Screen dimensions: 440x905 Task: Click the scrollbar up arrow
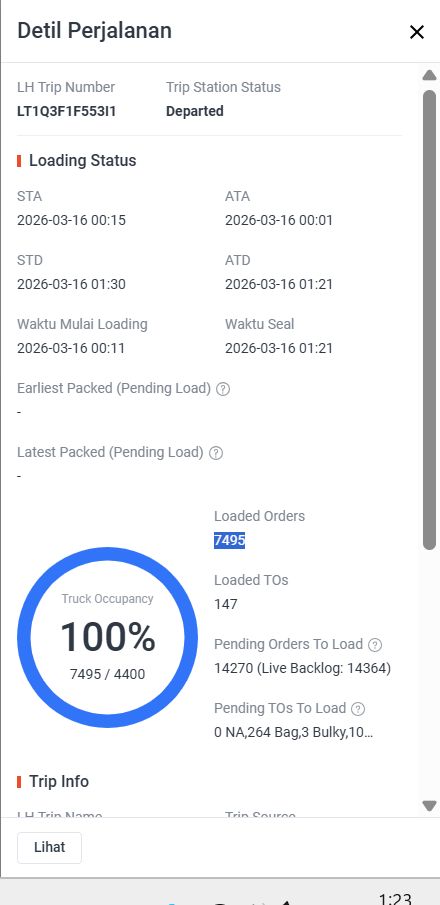[x=429, y=75]
